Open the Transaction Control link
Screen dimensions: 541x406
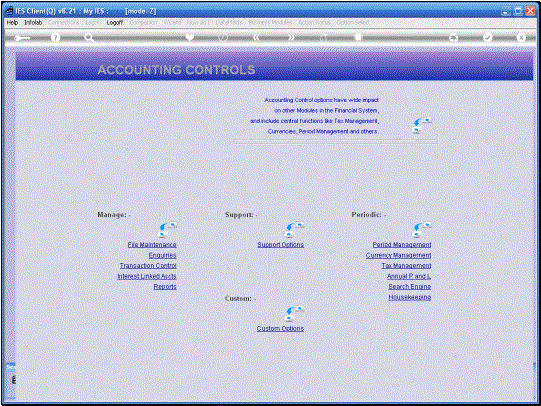tap(148, 266)
